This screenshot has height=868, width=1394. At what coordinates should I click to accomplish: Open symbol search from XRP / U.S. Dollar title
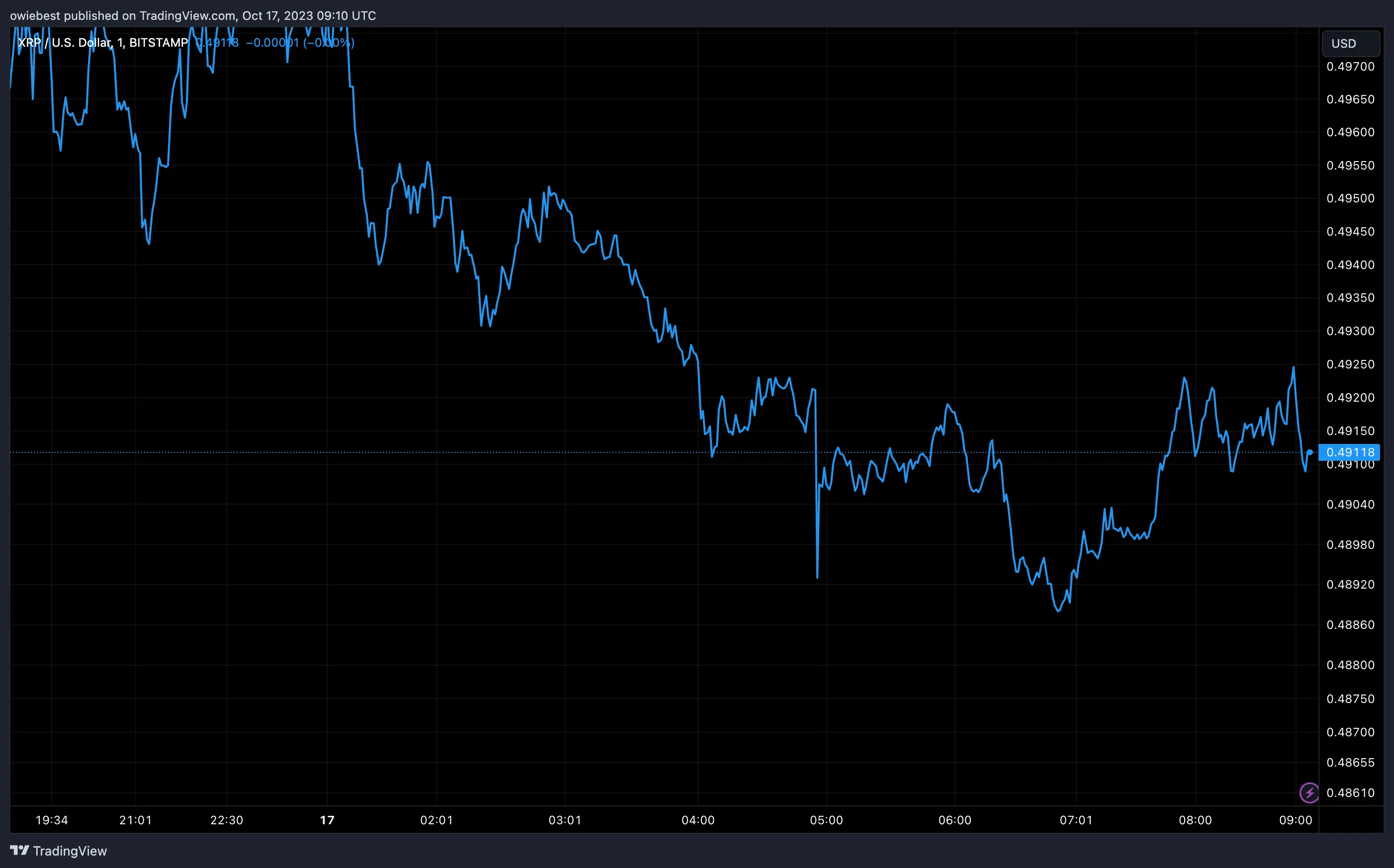tap(63, 42)
